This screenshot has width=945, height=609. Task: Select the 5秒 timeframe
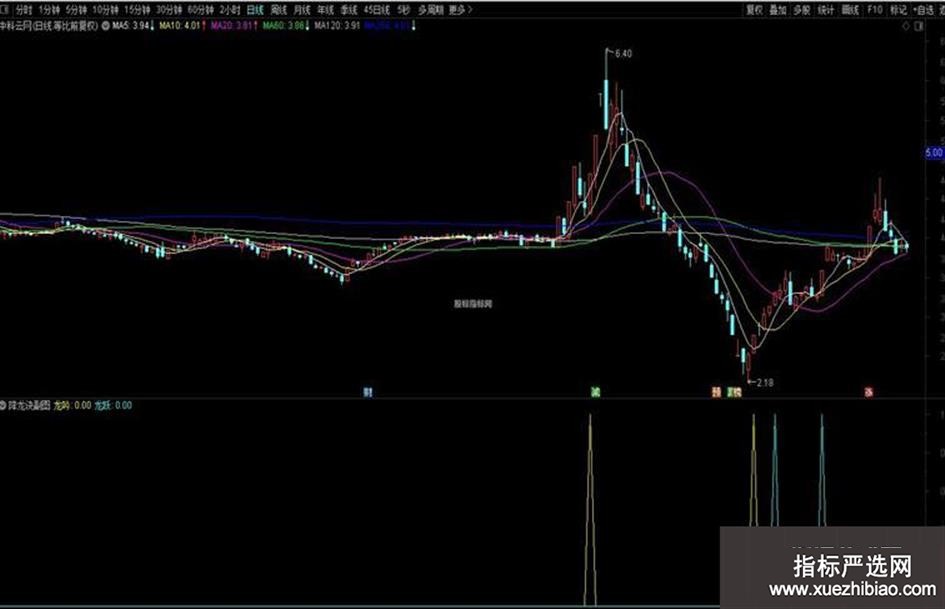[x=403, y=10]
